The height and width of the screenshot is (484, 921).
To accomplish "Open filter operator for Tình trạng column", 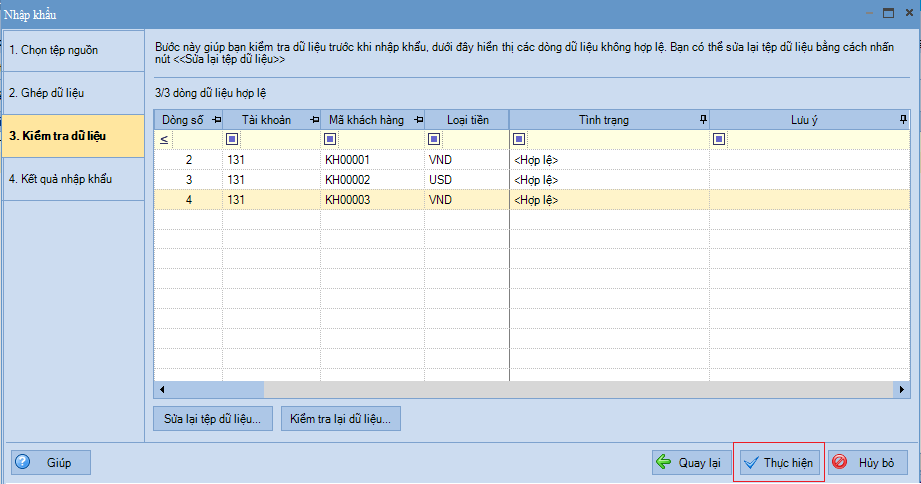I will [519, 139].
